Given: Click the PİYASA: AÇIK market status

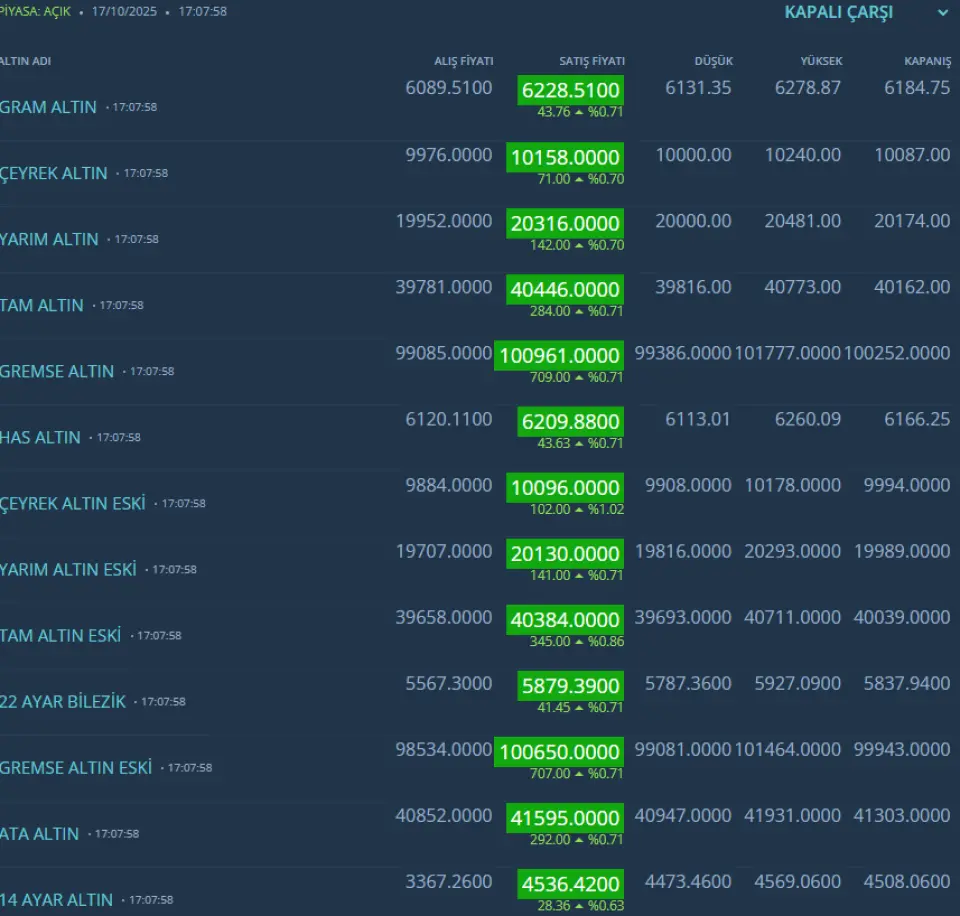Looking at the screenshot, I should 36,12.
